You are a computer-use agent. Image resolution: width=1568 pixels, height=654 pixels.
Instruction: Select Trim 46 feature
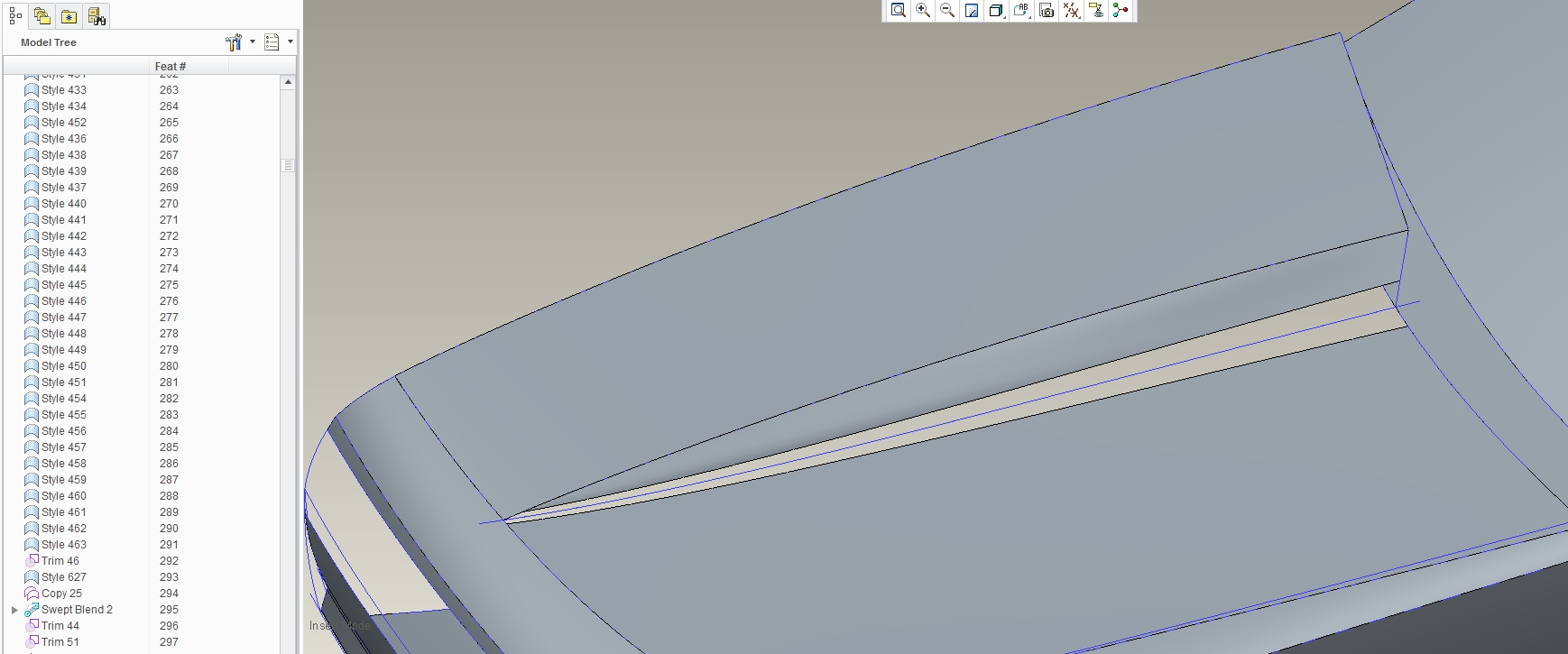point(60,561)
